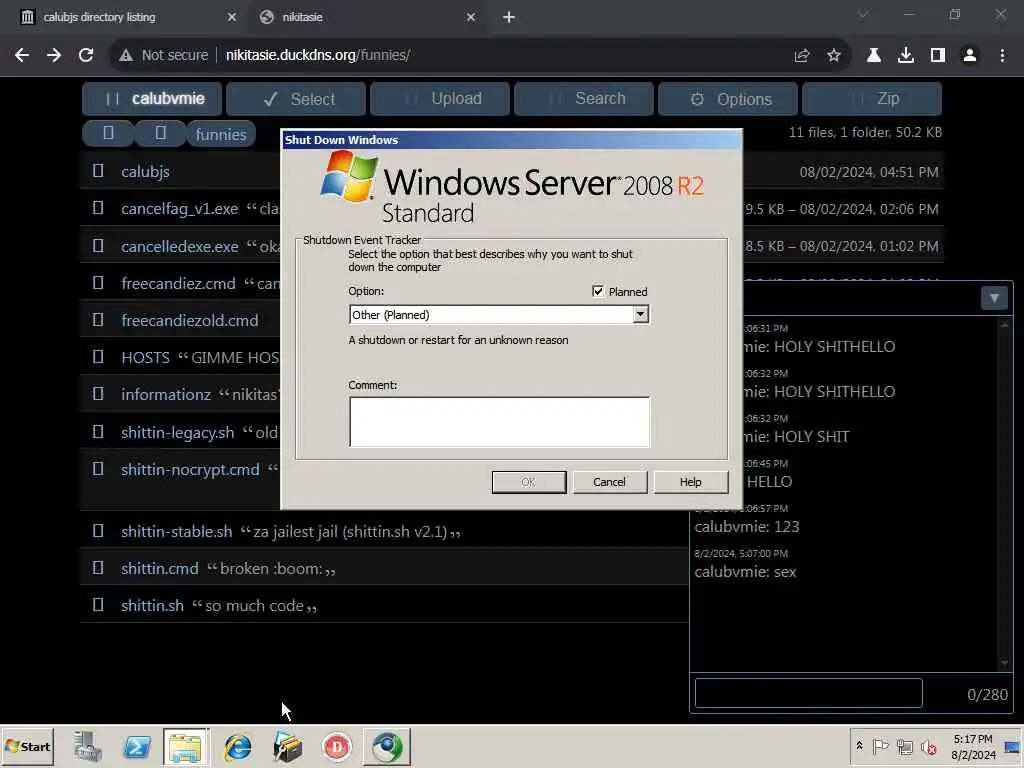Reload the page with the refresh icon
1024x768 pixels.
click(86, 56)
